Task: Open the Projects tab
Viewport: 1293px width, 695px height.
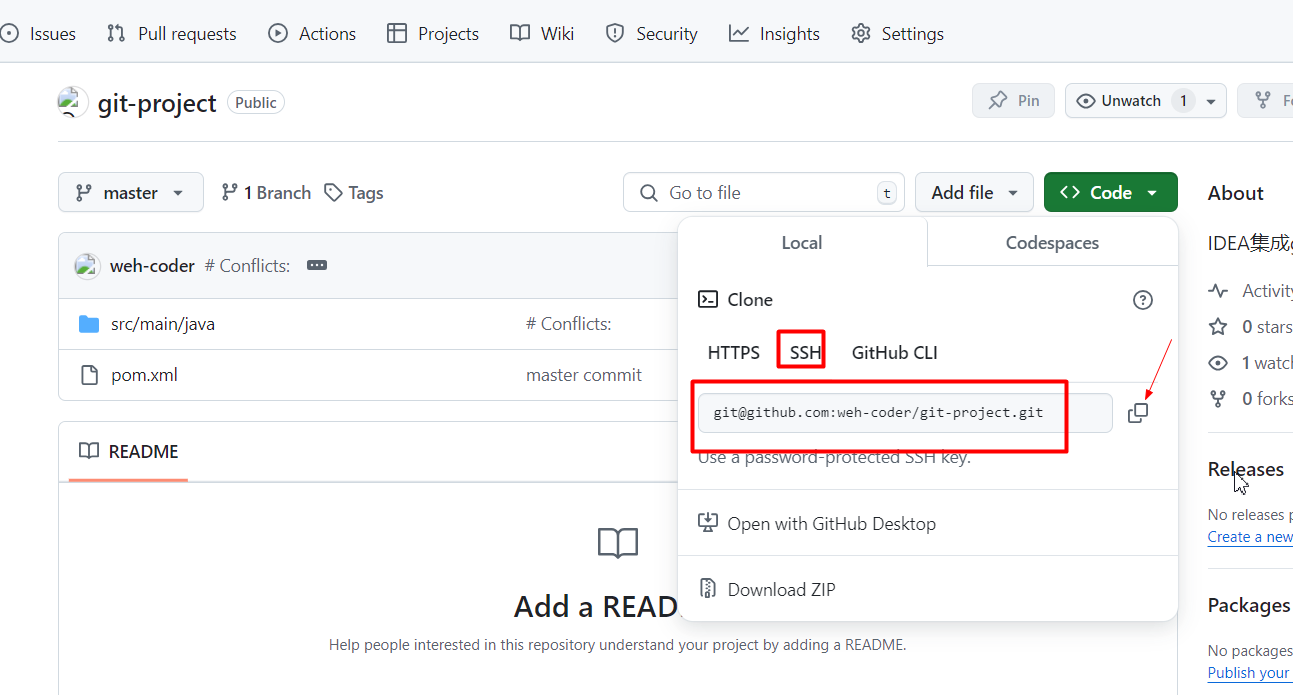Action: click(x=433, y=33)
